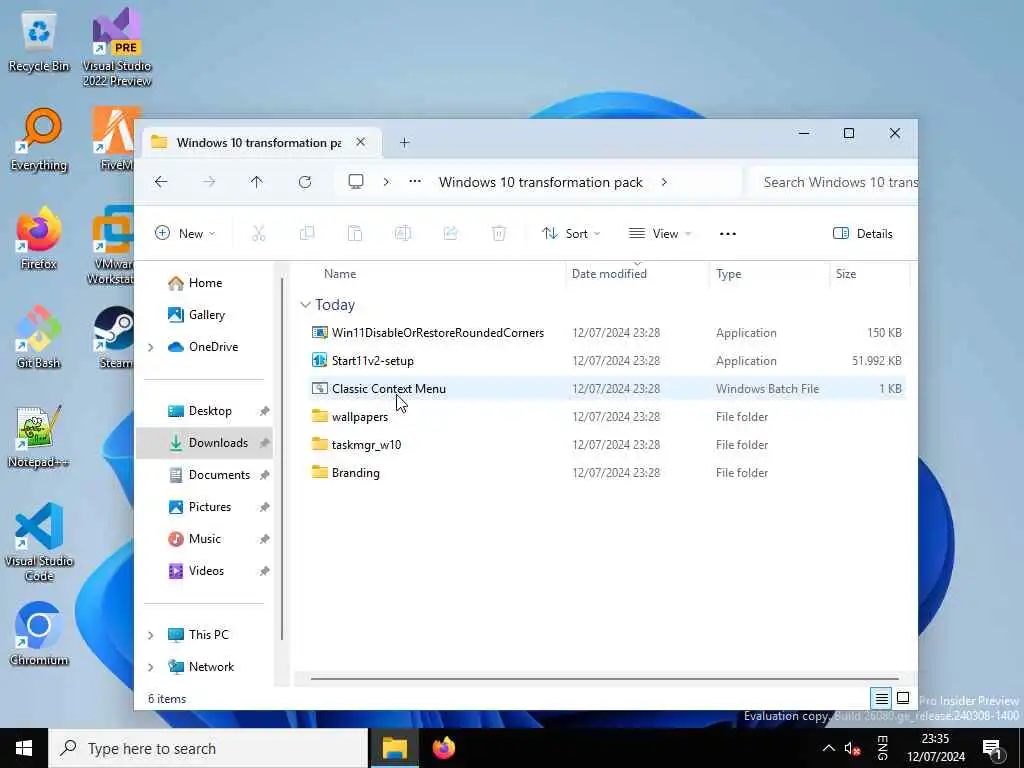Expand the Network tree node
This screenshot has width=1024, height=768.
151,667
